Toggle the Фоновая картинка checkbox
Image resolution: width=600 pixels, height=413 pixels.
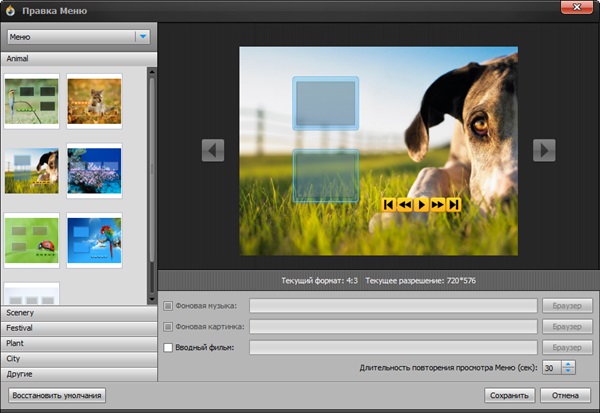(168, 327)
